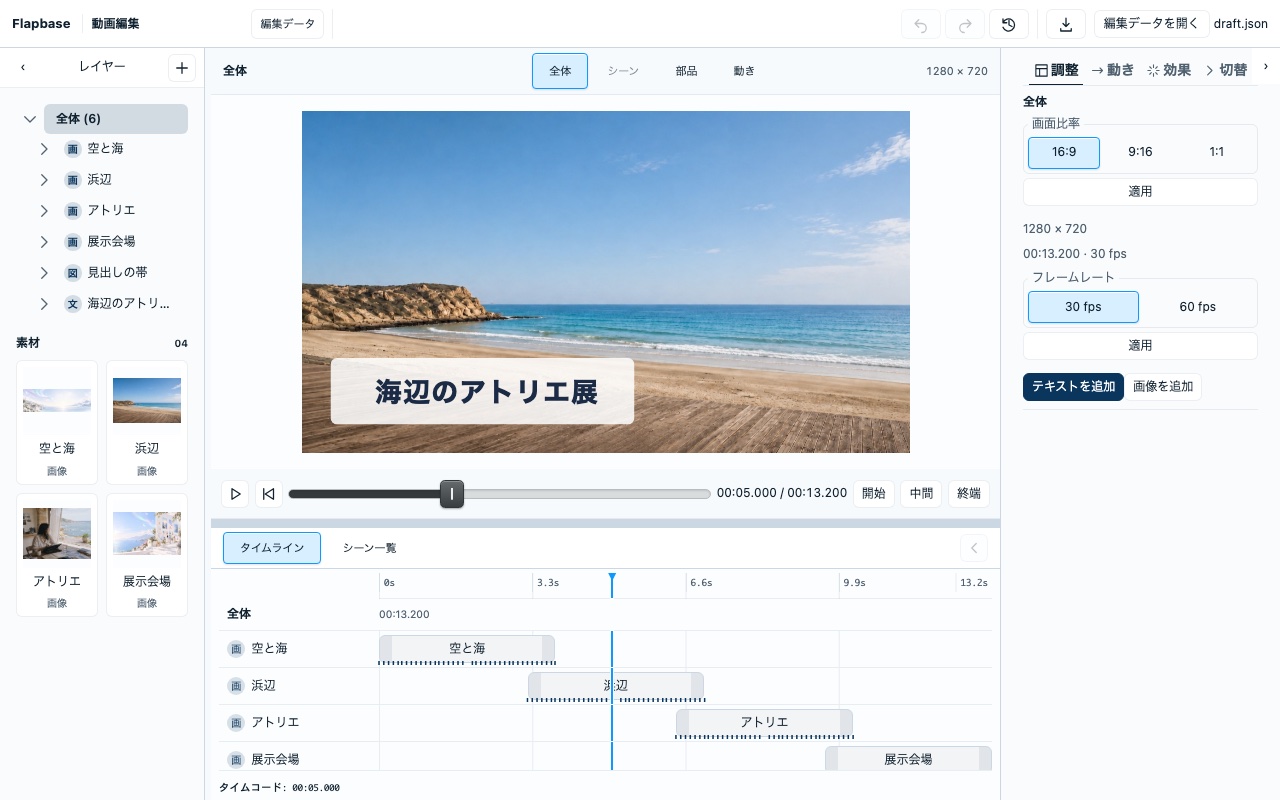This screenshot has width=1280, height=800.
Task: Select the 9:16 aspect ratio
Action: click(x=1140, y=152)
